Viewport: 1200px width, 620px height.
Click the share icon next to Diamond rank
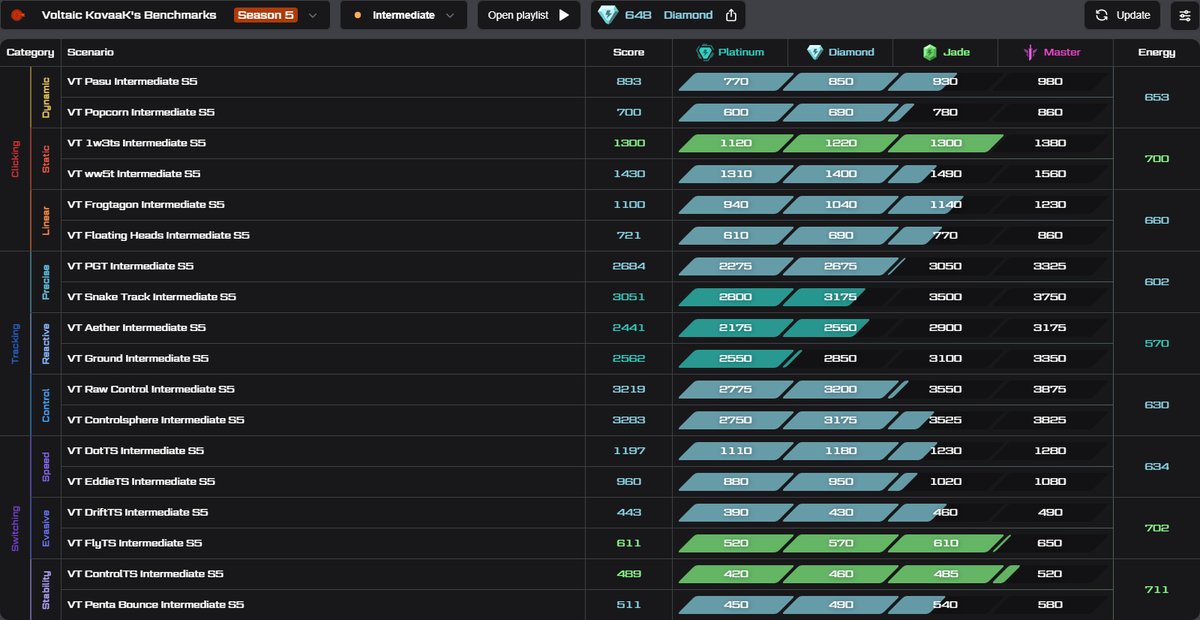click(731, 15)
